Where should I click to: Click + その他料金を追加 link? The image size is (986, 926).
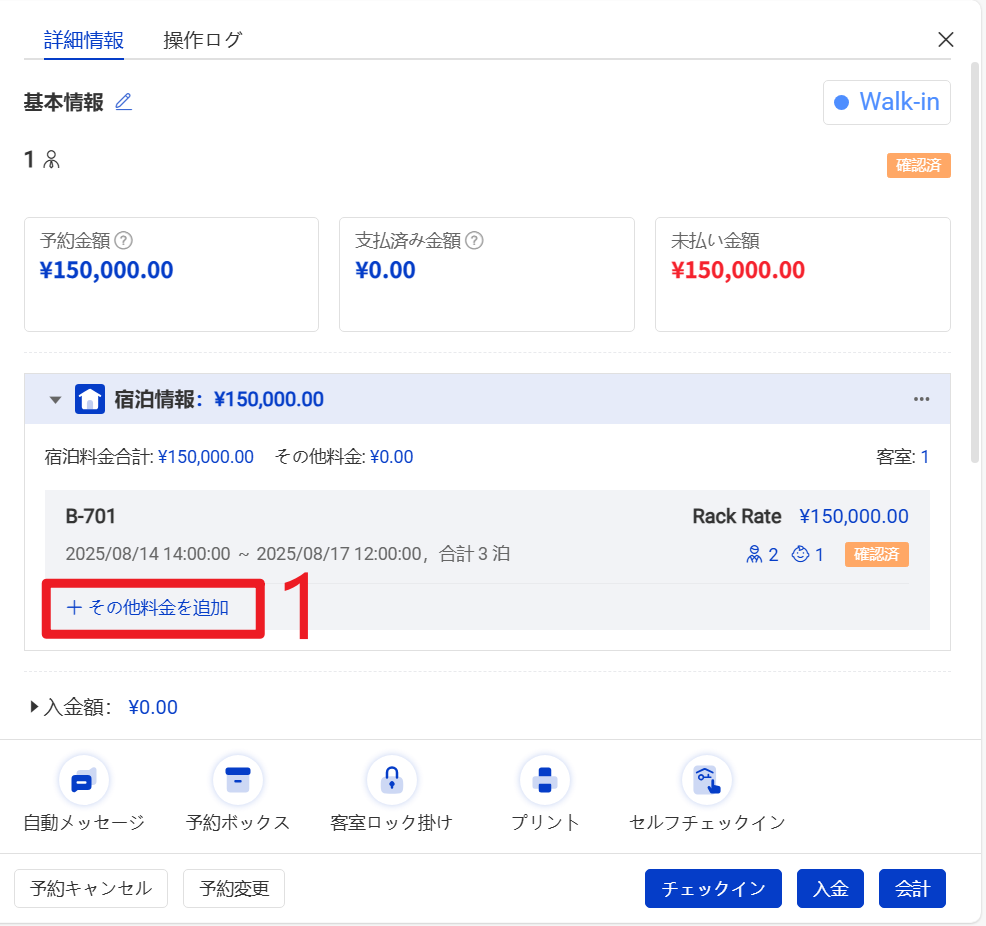(x=148, y=608)
